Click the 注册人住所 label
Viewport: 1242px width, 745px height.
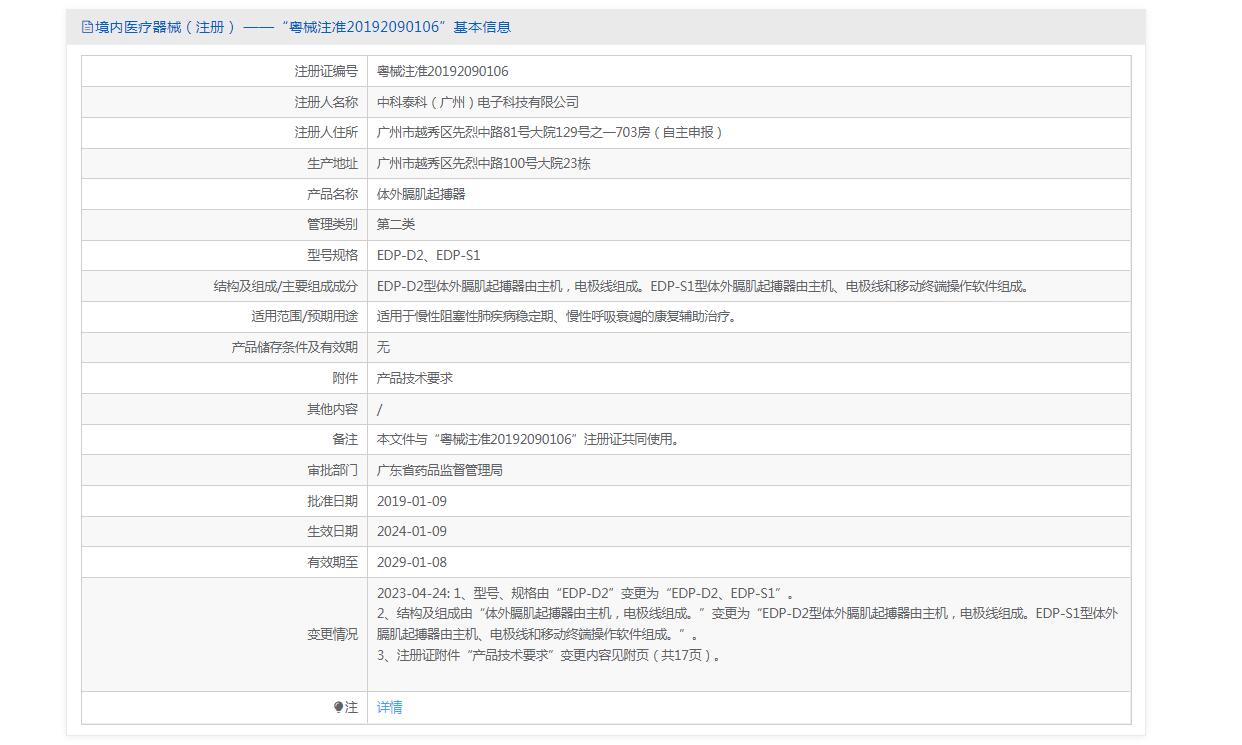coord(326,132)
